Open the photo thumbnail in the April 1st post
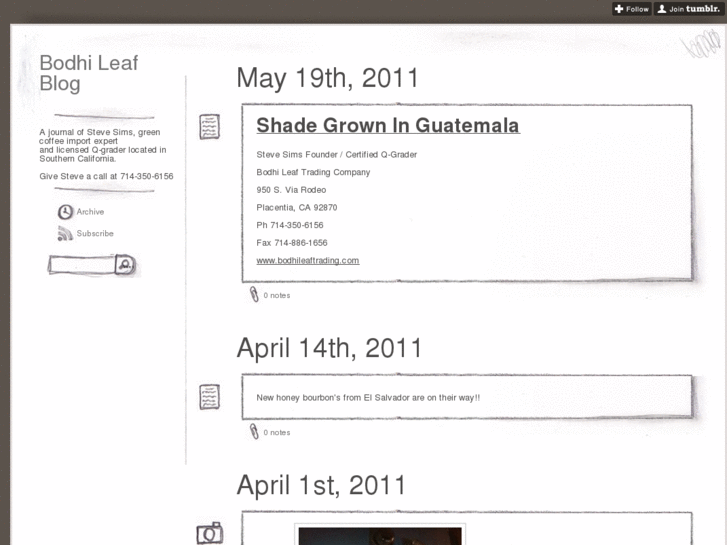This screenshot has height=545, width=727. pos(380,535)
